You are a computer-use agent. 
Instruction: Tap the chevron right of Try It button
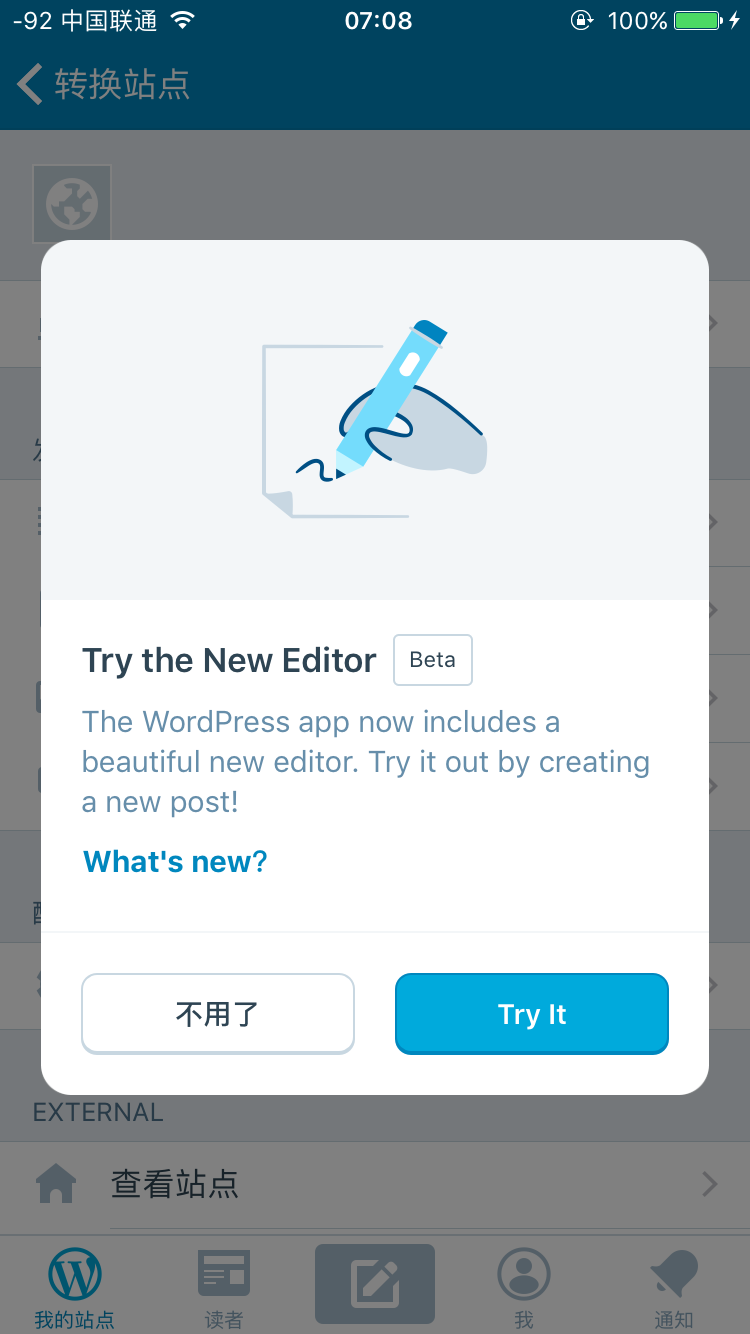[713, 985]
